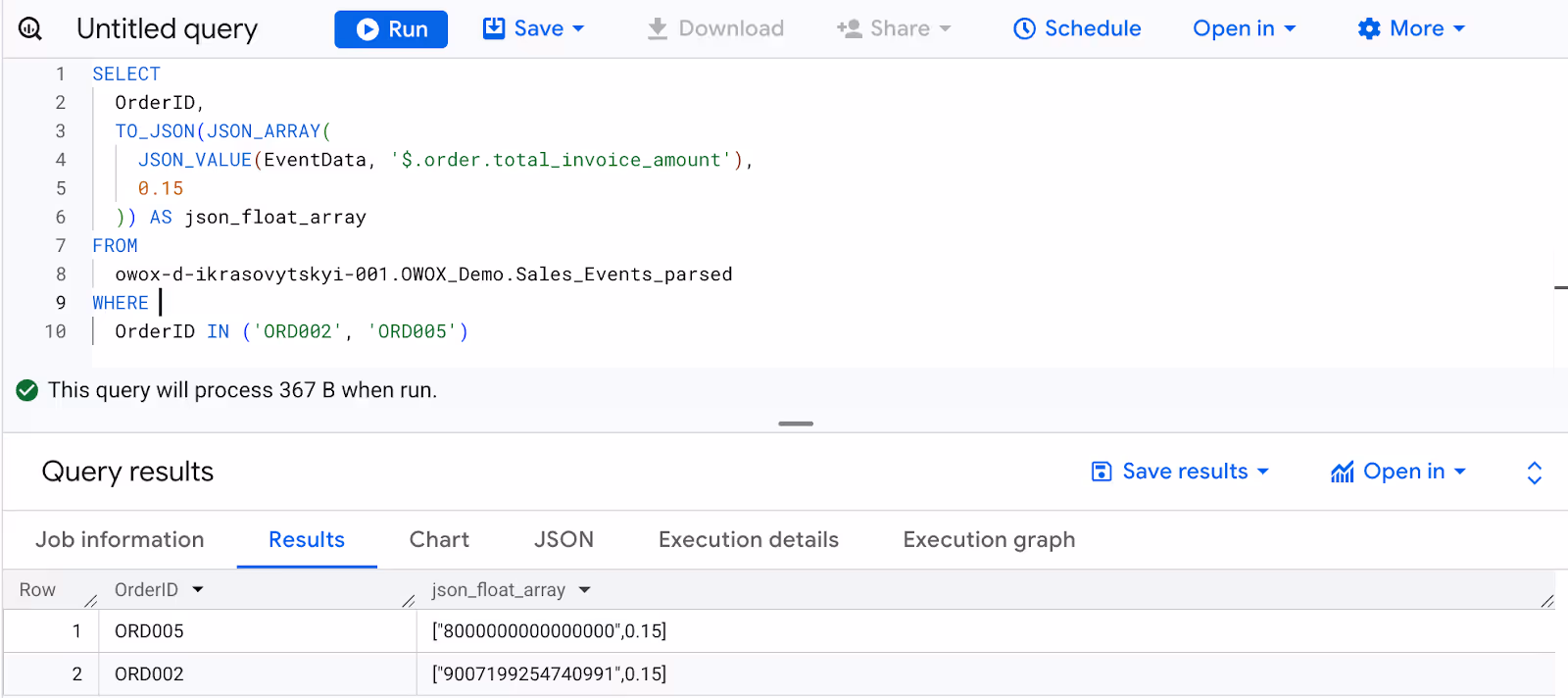This screenshot has width=1568, height=698.
Task: Click the OrderID column resize handle
Action: tap(409, 600)
